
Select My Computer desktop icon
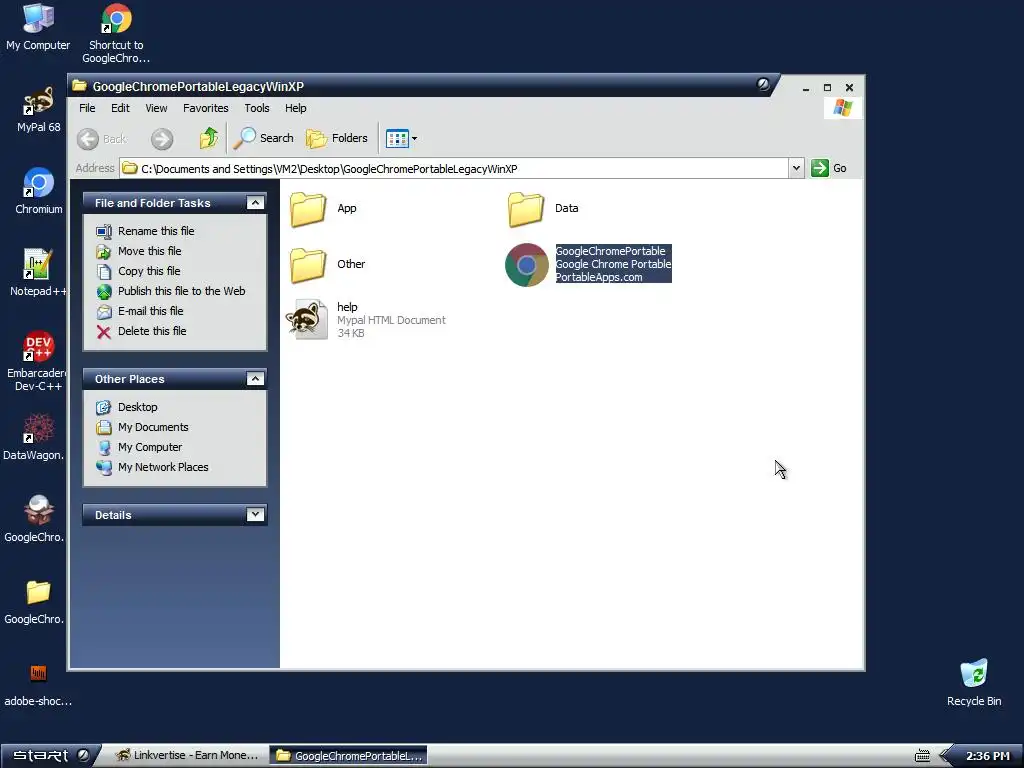pos(38,20)
